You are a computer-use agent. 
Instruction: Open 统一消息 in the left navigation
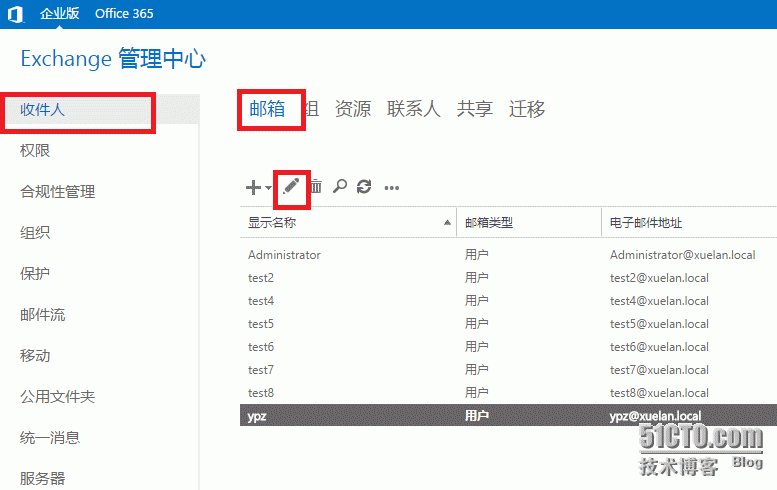[x=50, y=437]
